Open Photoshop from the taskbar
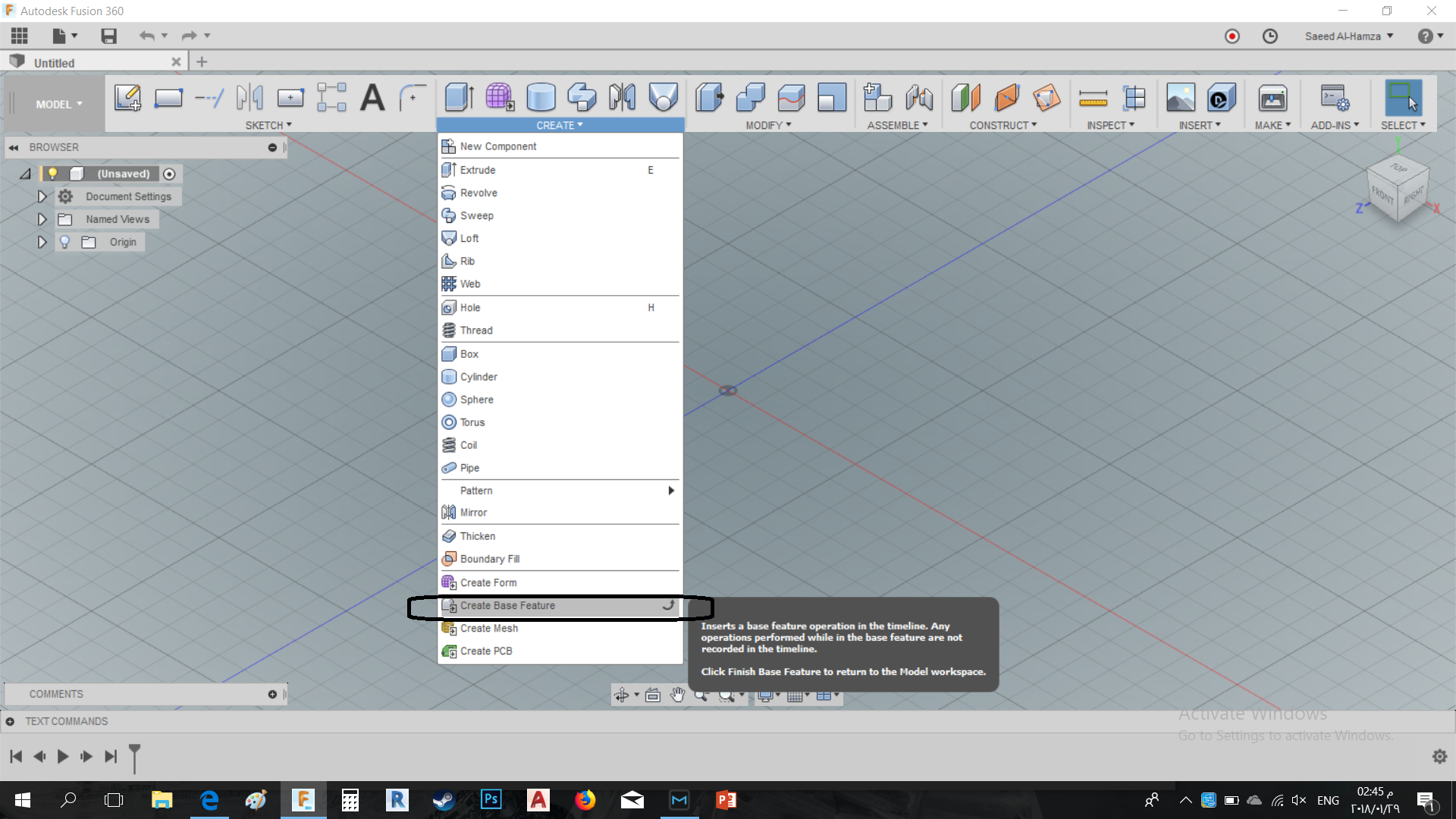The height and width of the screenshot is (819, 1456). coord(491,799)
